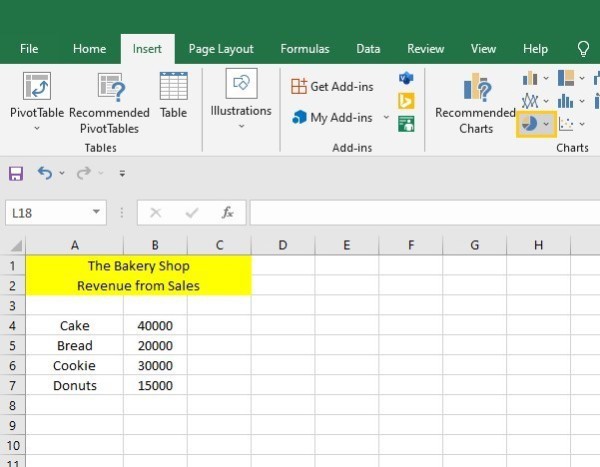Click the Redo arrow
The width and height of the screenshot is (600, 467).
point(84,173)
